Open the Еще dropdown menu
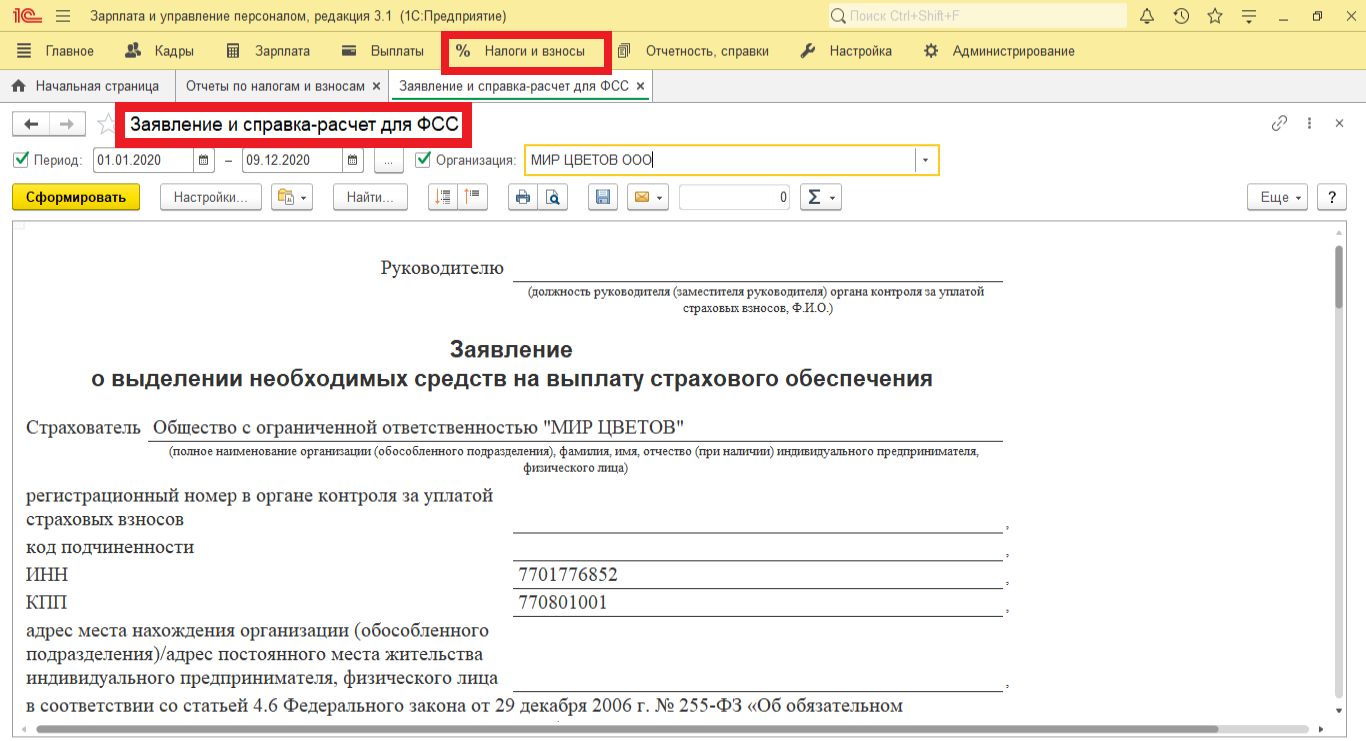This screenshot has height=741, width=1366. [x=1278, y=198]
